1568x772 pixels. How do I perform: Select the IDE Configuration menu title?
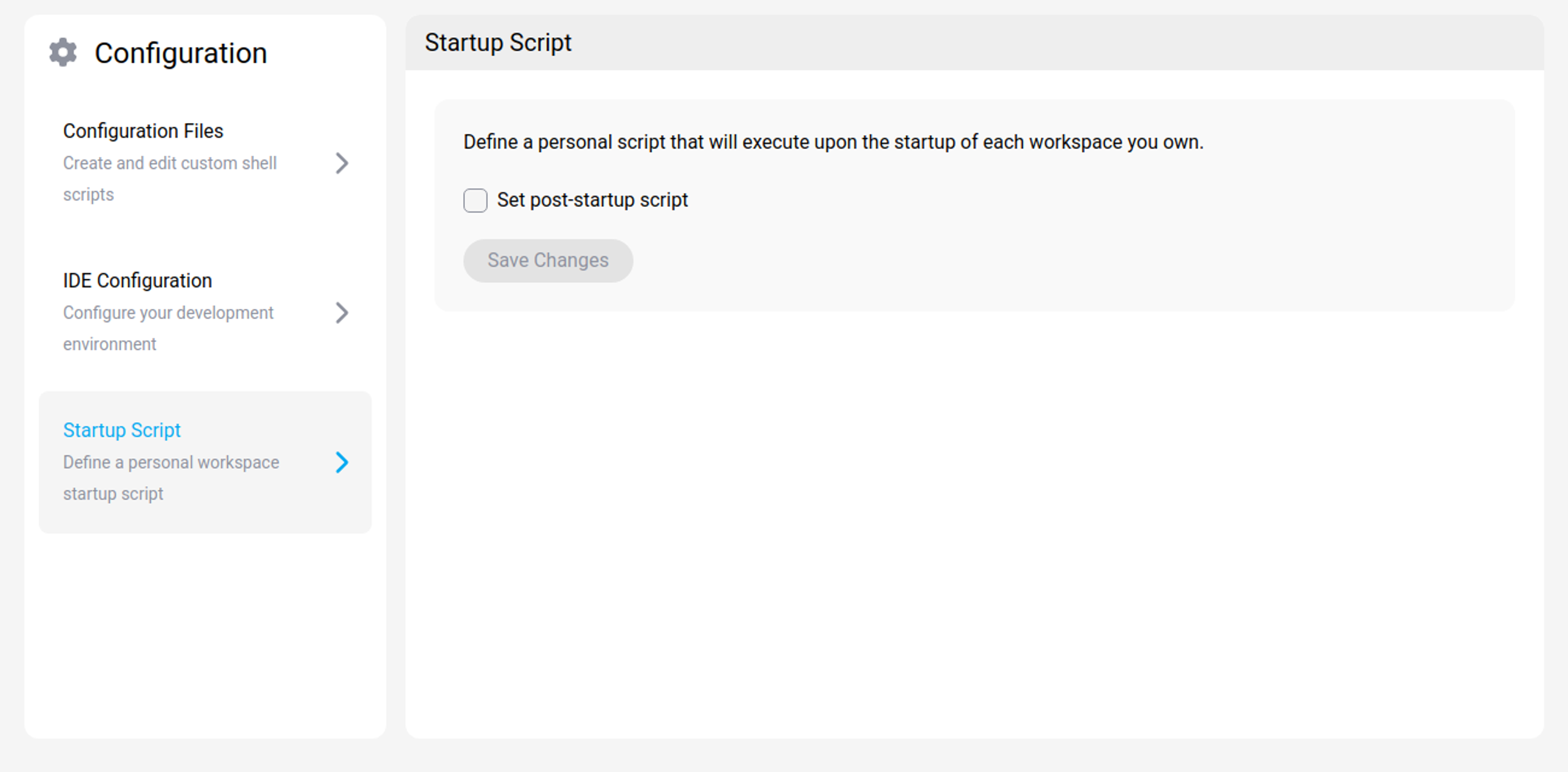point(137,281)
